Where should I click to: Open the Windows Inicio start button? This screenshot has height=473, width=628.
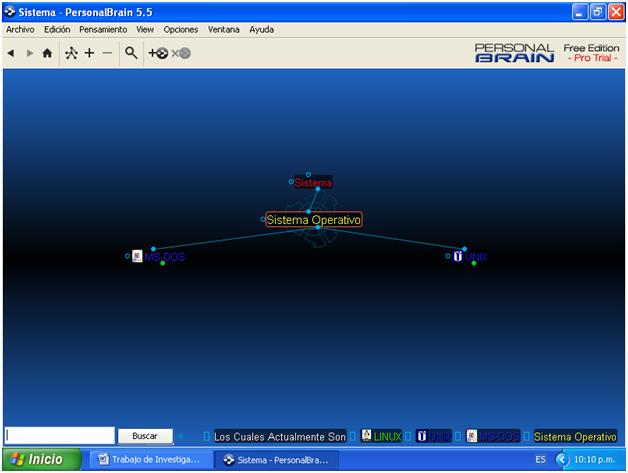coord(42,459)
